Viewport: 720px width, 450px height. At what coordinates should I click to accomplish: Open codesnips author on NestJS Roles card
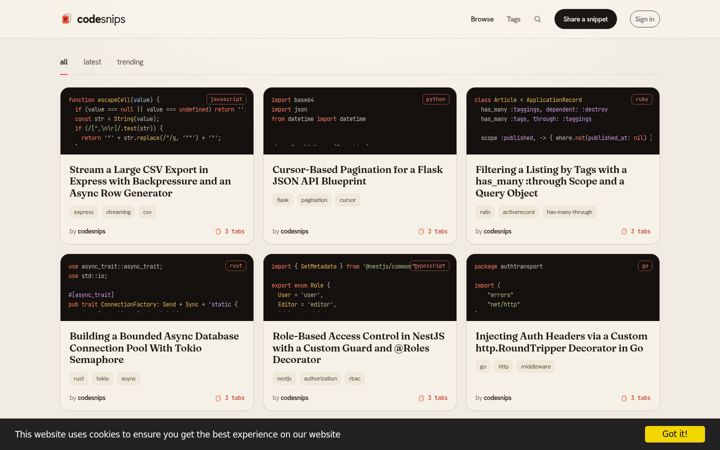click(x=294, y=398)
